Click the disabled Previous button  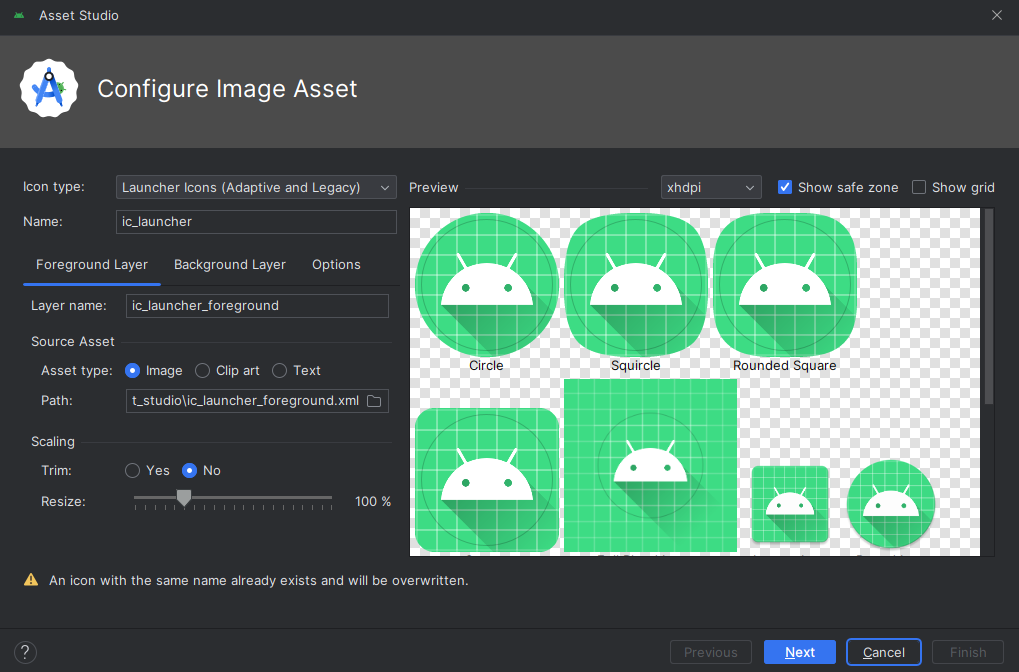click(711, 652)
